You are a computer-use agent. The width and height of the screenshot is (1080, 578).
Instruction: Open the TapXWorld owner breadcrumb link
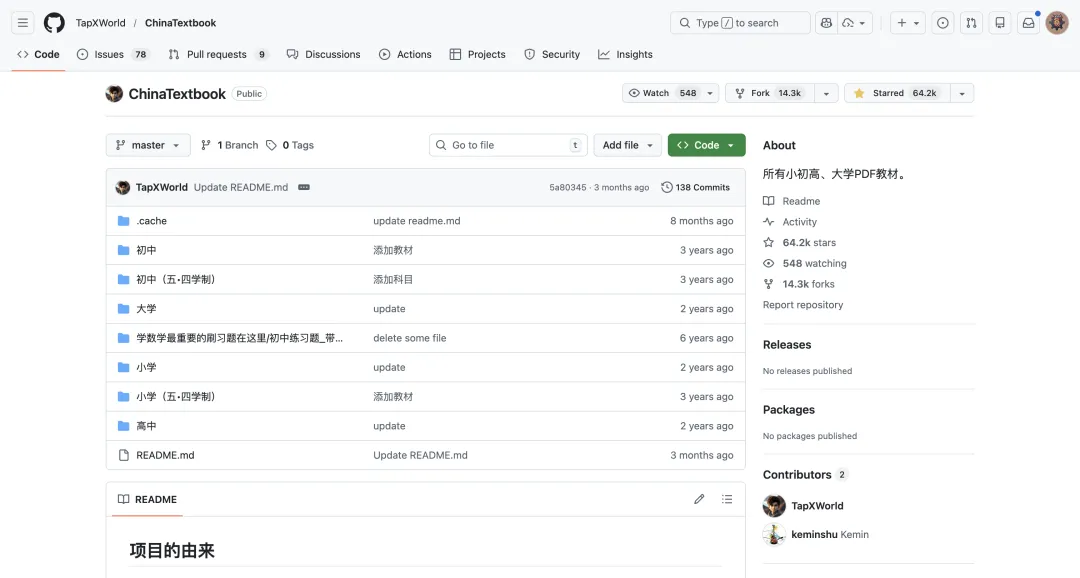pyautogui.click(x=101, y=23)
